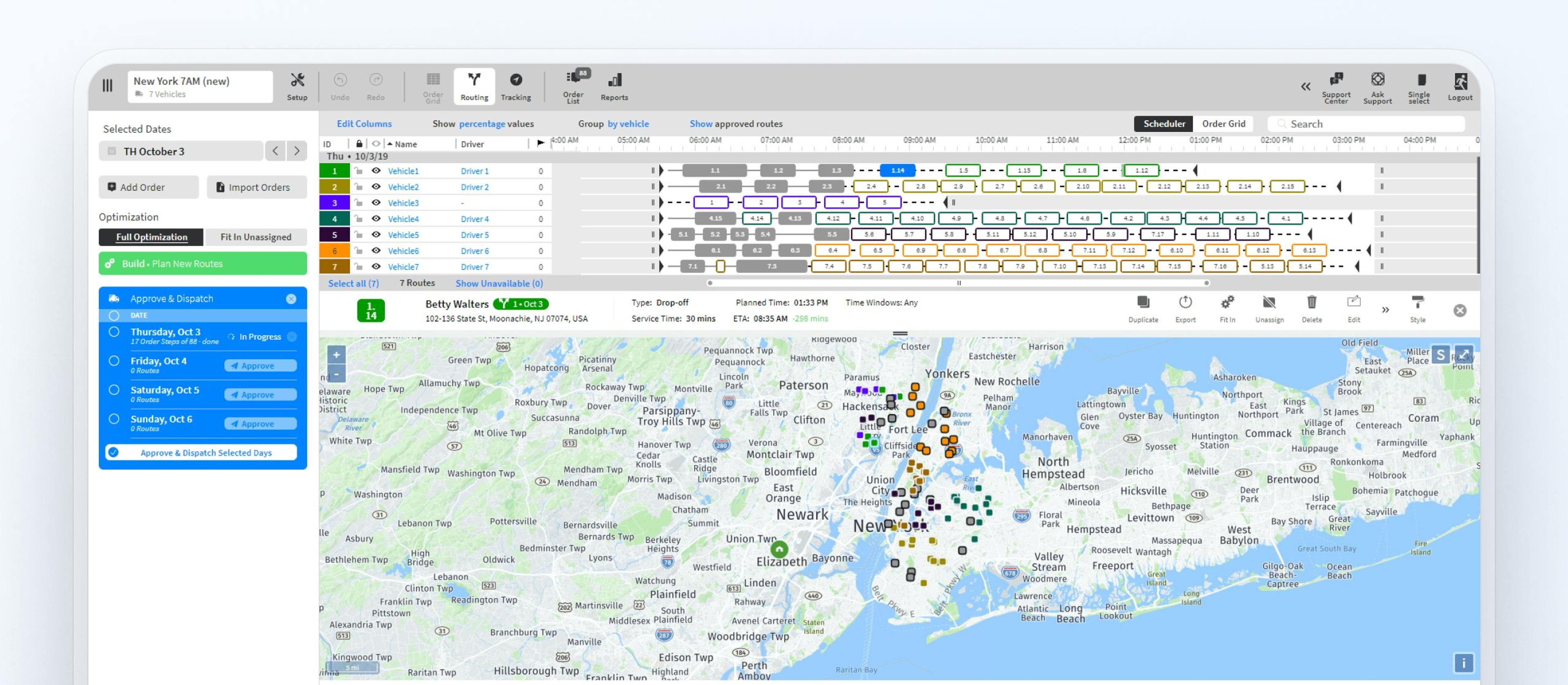Click the Vehicle4 green color swatch
The image size is (1568, 685).
pyautogui.click(x=334, y=219)
